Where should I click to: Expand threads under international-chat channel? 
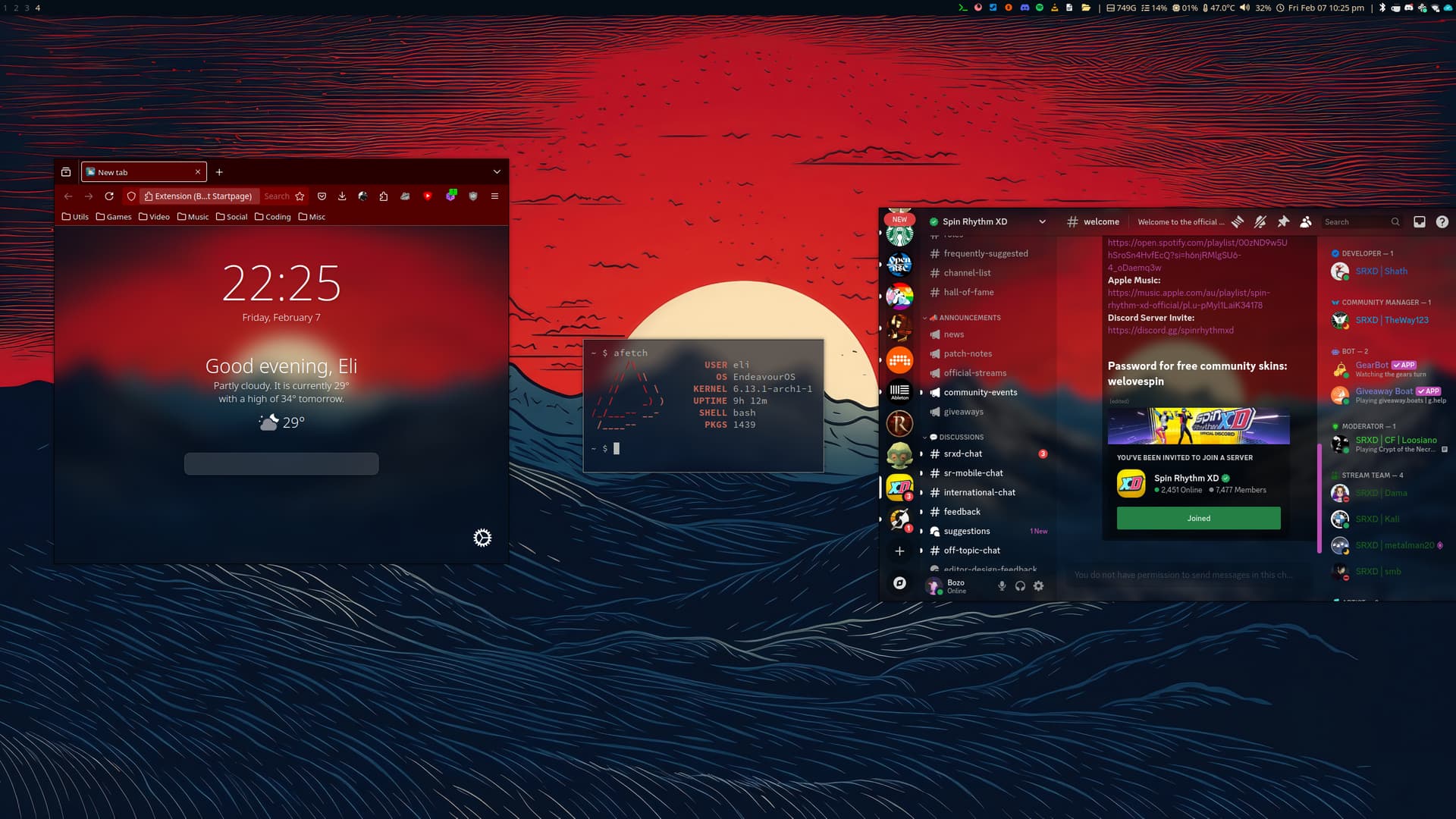921,492
